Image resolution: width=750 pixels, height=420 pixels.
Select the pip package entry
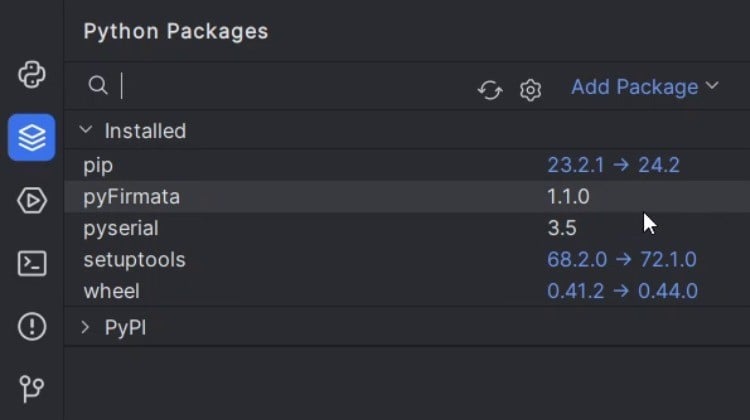(98, 165)
